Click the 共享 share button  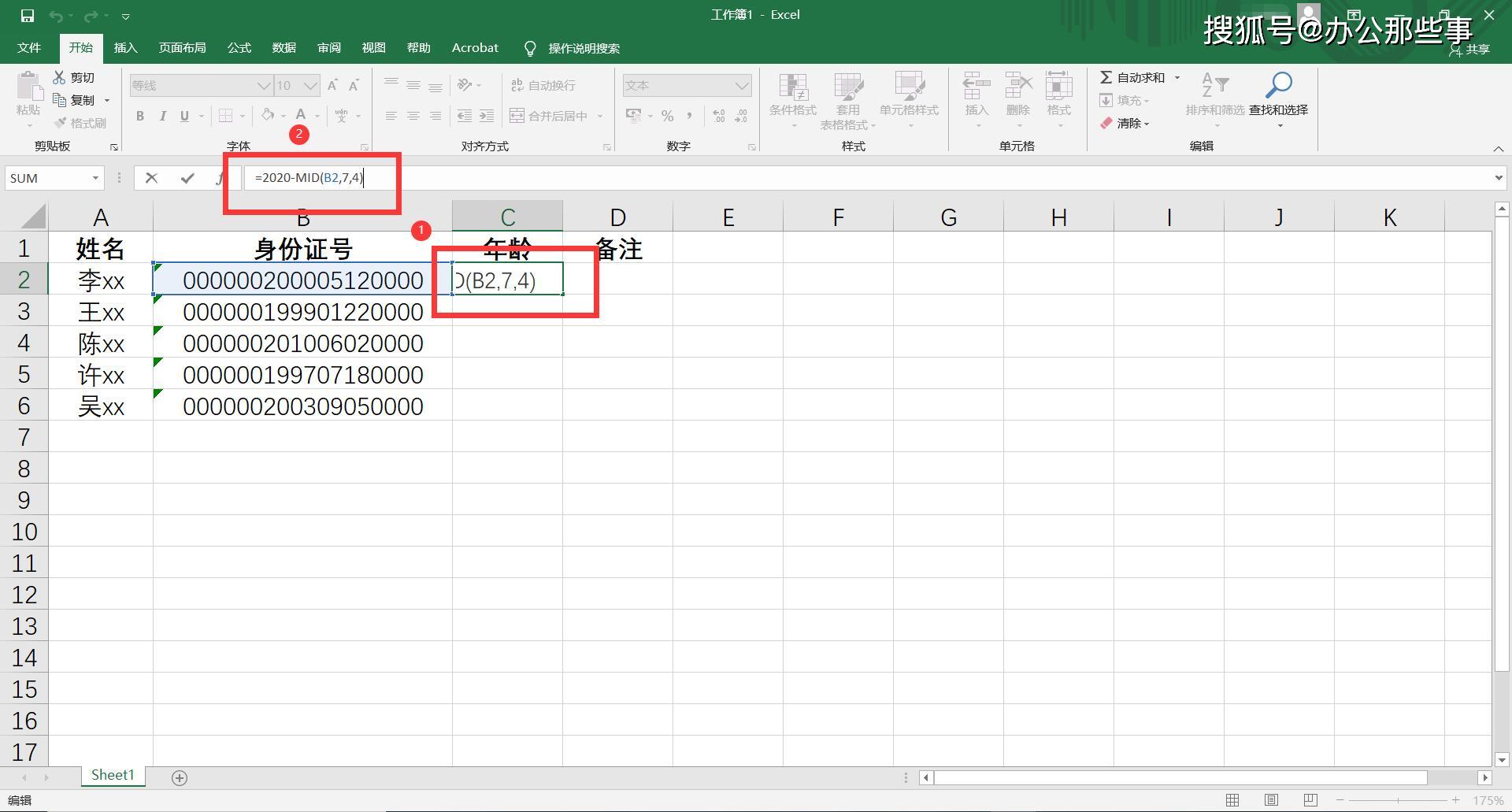[1469, 49]
